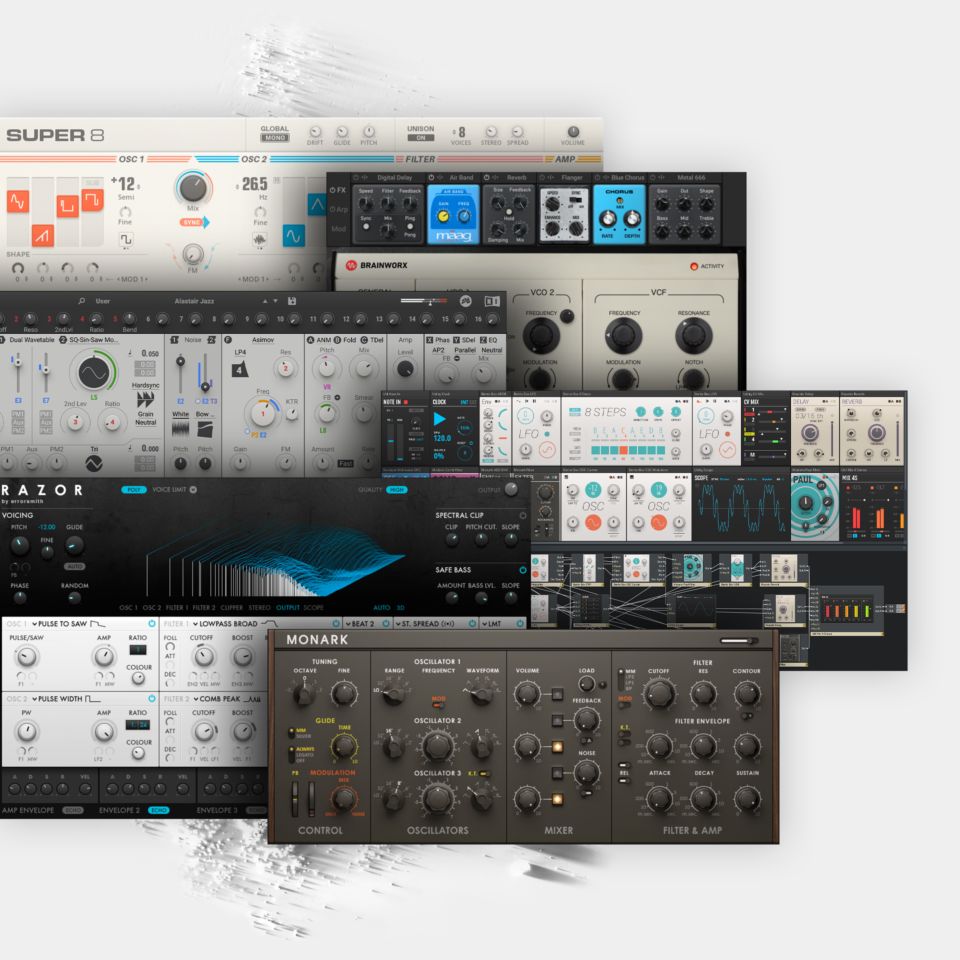
Task: Click the preset up arrow beside Alastair Jazz
Action: click(264, 301)
